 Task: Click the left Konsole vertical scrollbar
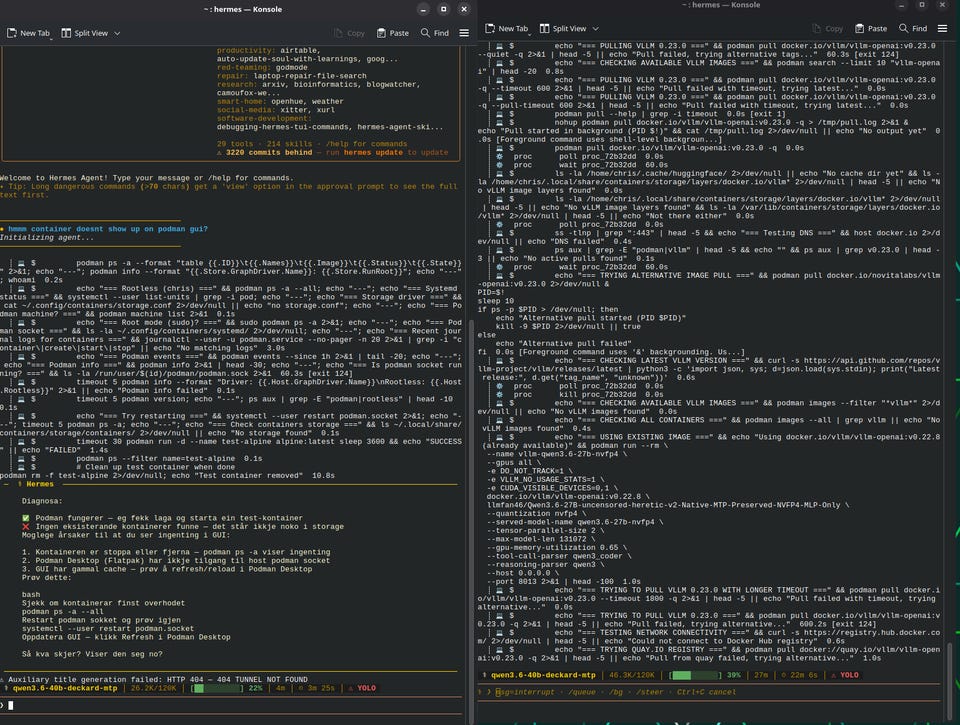471,520
